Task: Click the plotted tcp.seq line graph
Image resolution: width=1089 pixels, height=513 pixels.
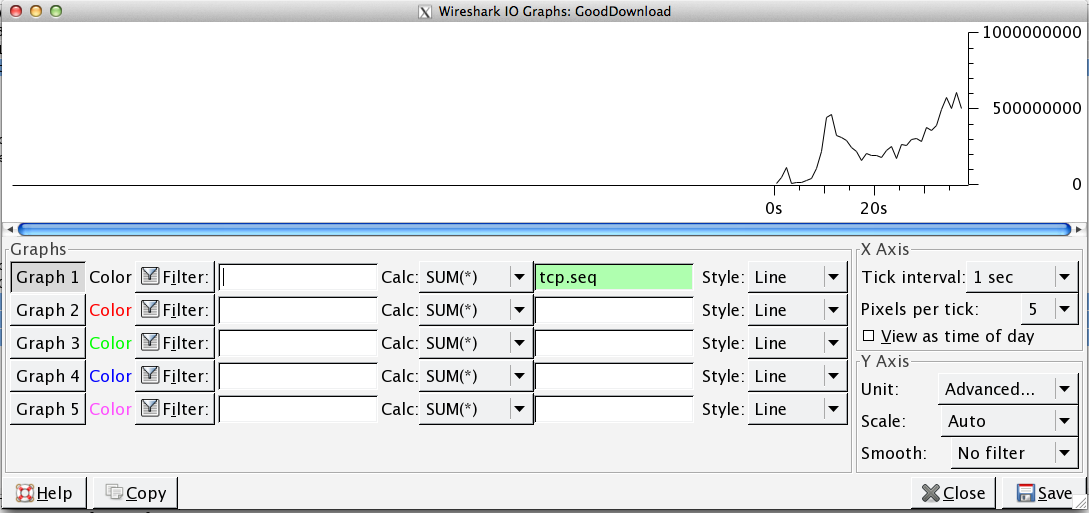Action: pos(868,139)
